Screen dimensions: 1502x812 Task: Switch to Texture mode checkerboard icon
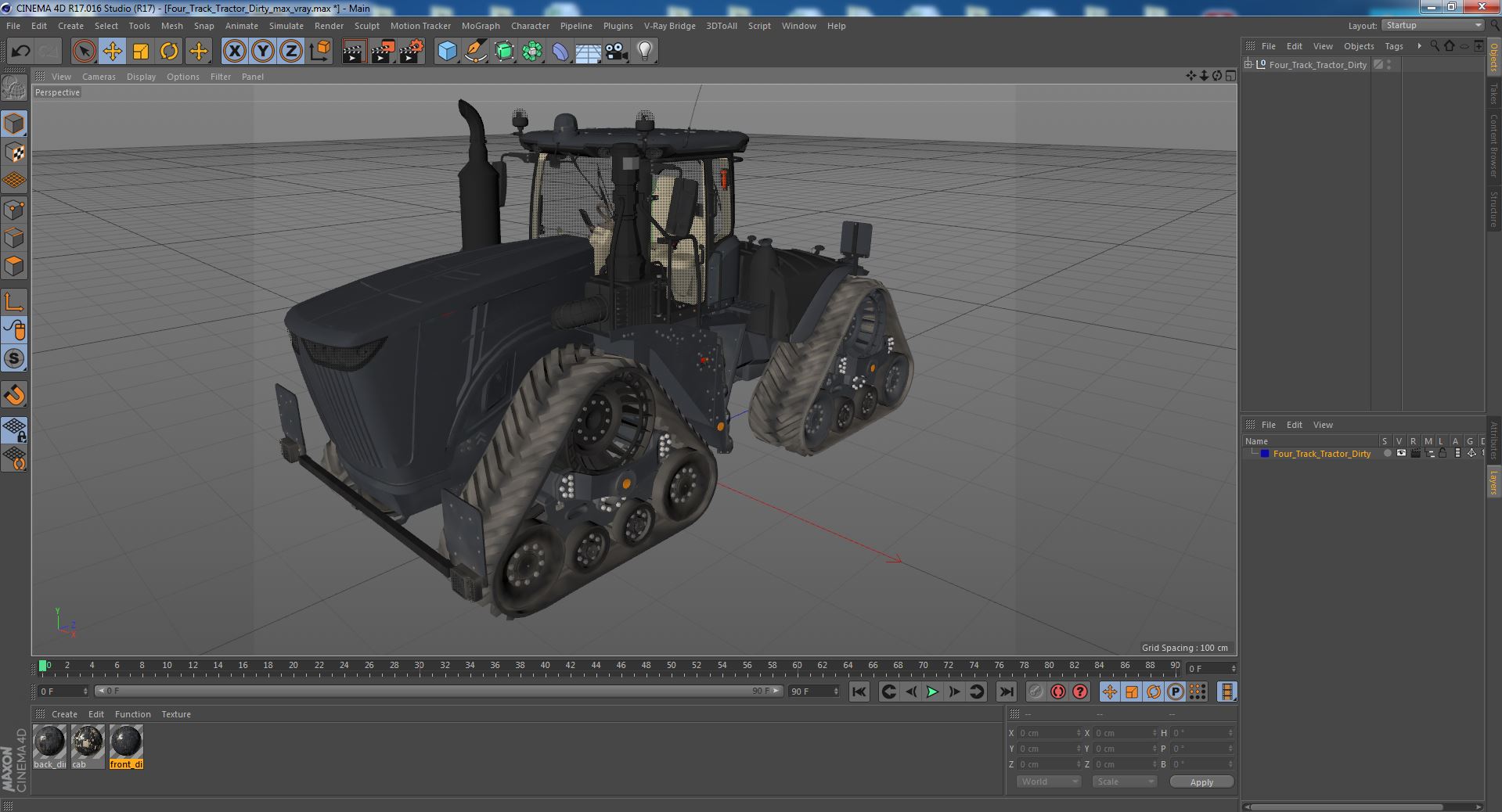tap(14, 152)
